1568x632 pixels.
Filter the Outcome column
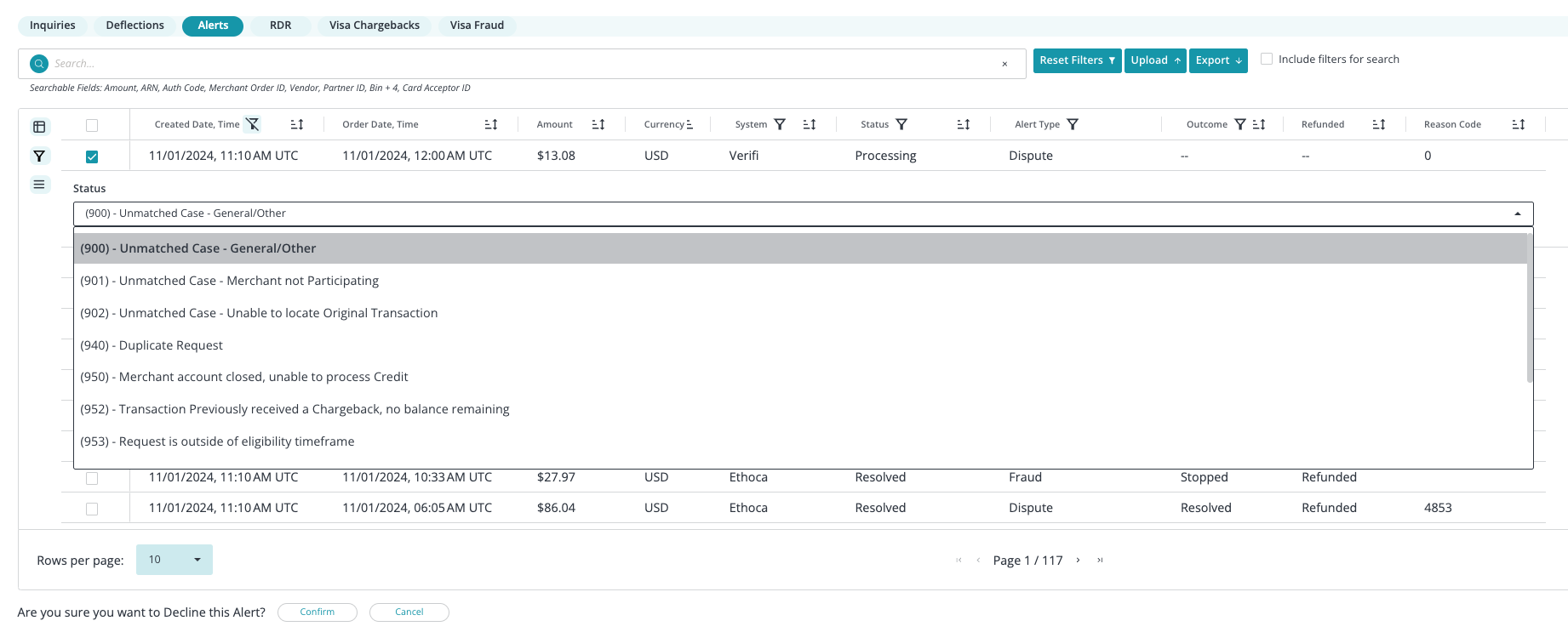click(x=1240, y=124)
